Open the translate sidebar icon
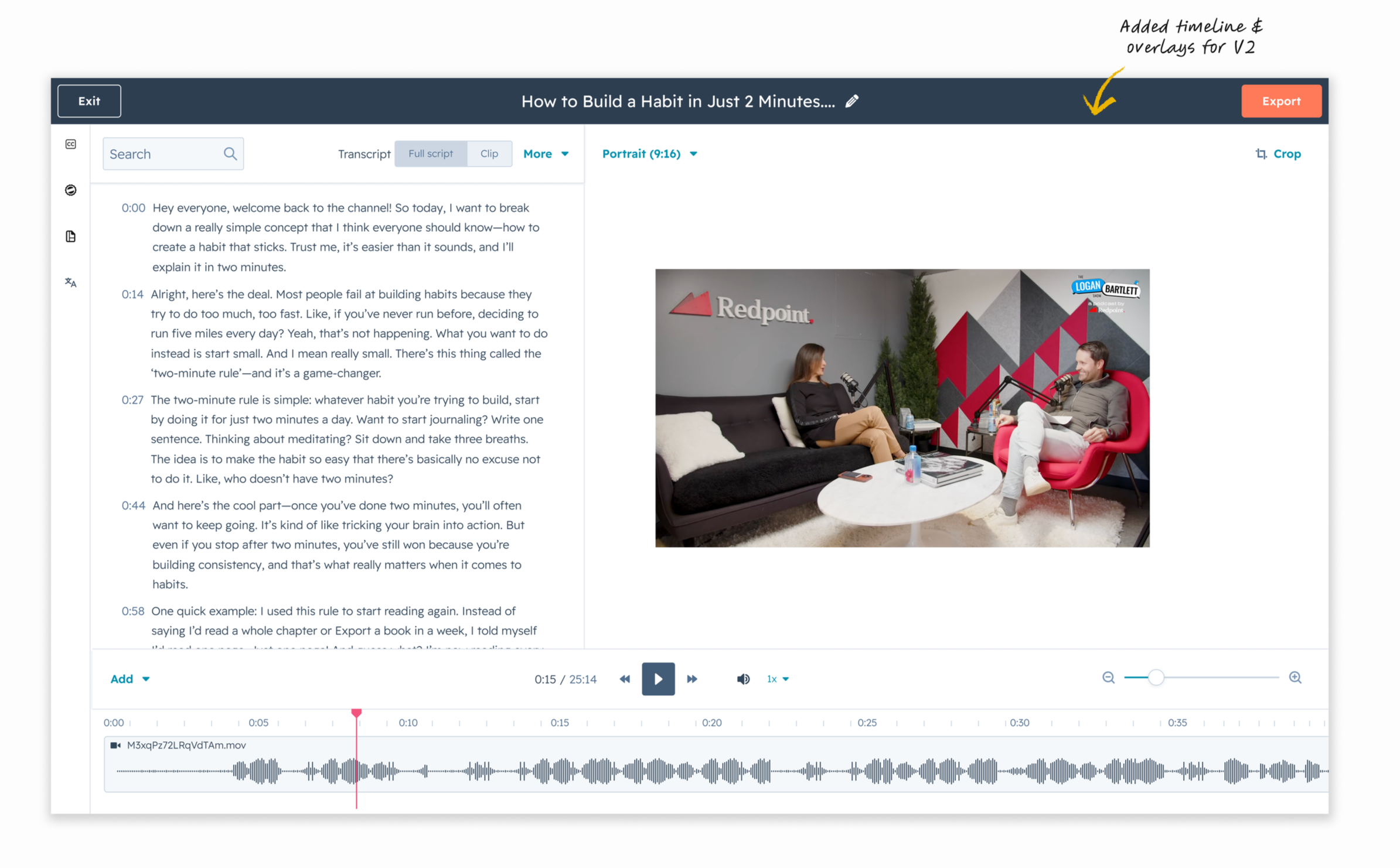 (x=71, y=282)
